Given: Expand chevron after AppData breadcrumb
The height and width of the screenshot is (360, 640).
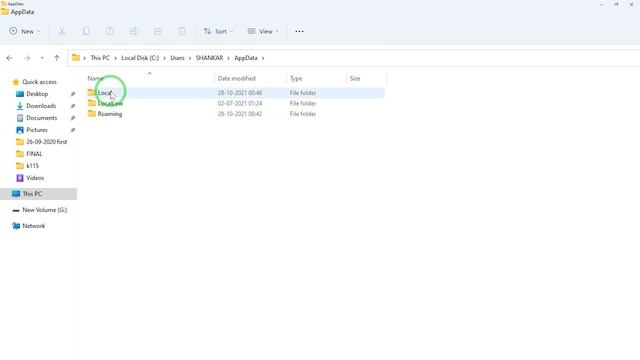Looking at the screenshot, I should (x=263, y=58).
